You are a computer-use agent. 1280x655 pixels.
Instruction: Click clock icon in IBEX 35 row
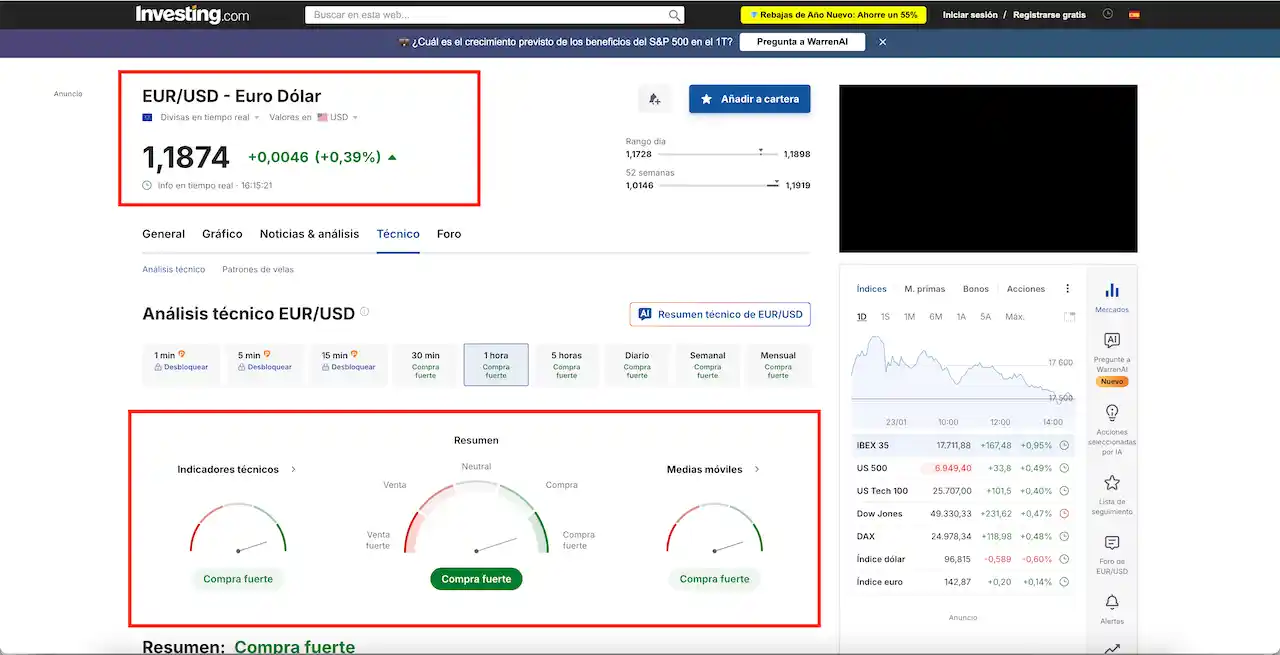pos(1064,445)
